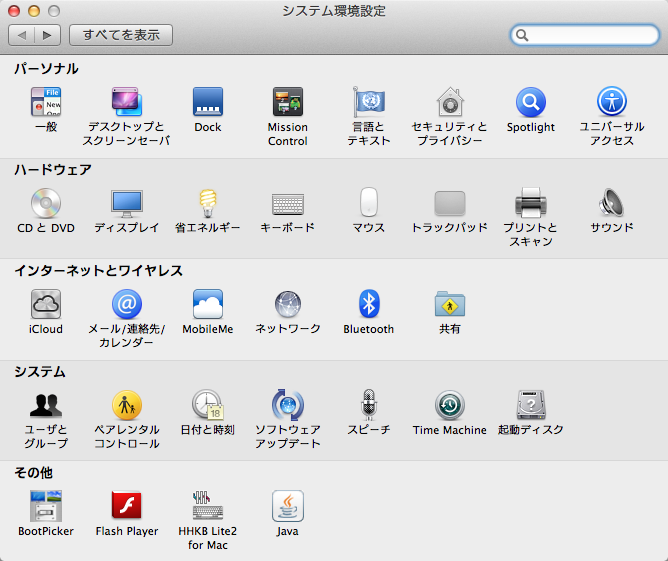The width and height of the screenshot is (668, 561).
Task: Focus the toolbar search field
Action: coord(585,35)
